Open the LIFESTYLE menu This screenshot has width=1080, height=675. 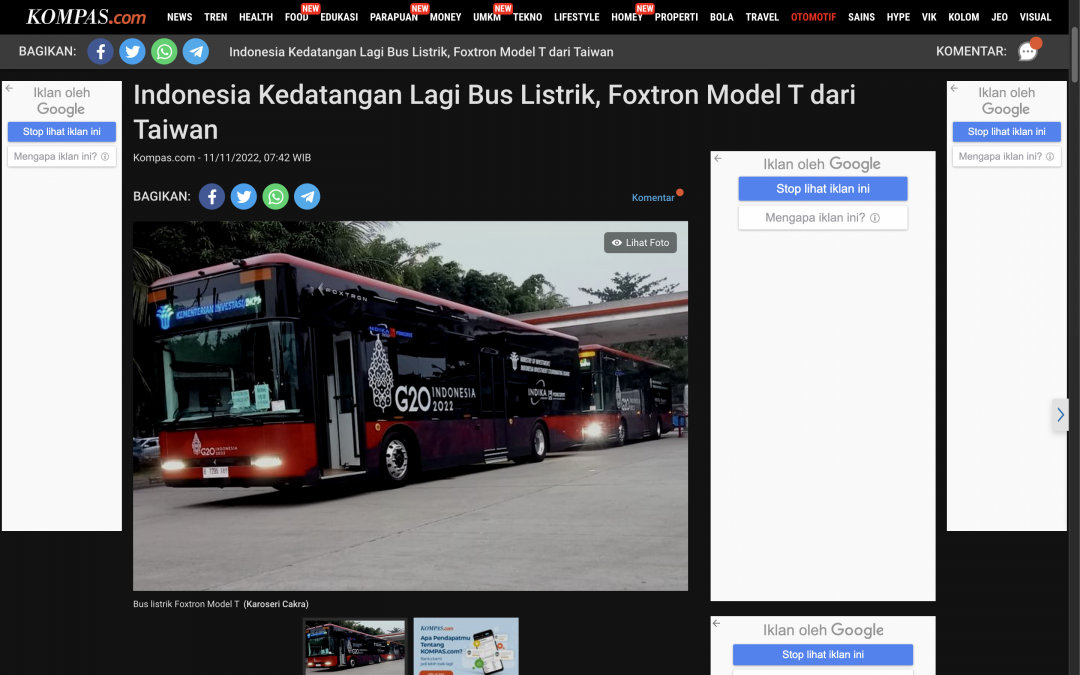[x=577, y=17]
